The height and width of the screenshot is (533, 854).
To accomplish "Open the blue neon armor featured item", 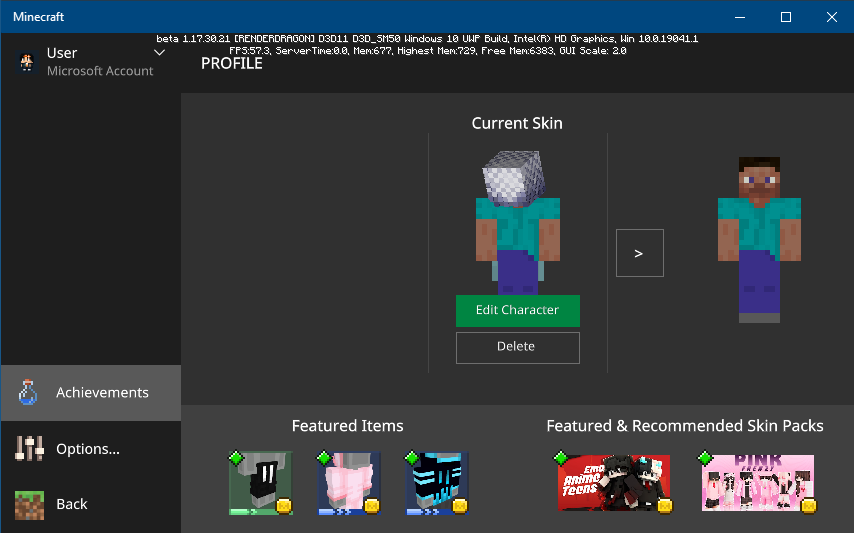I will (x=437, y=483).
